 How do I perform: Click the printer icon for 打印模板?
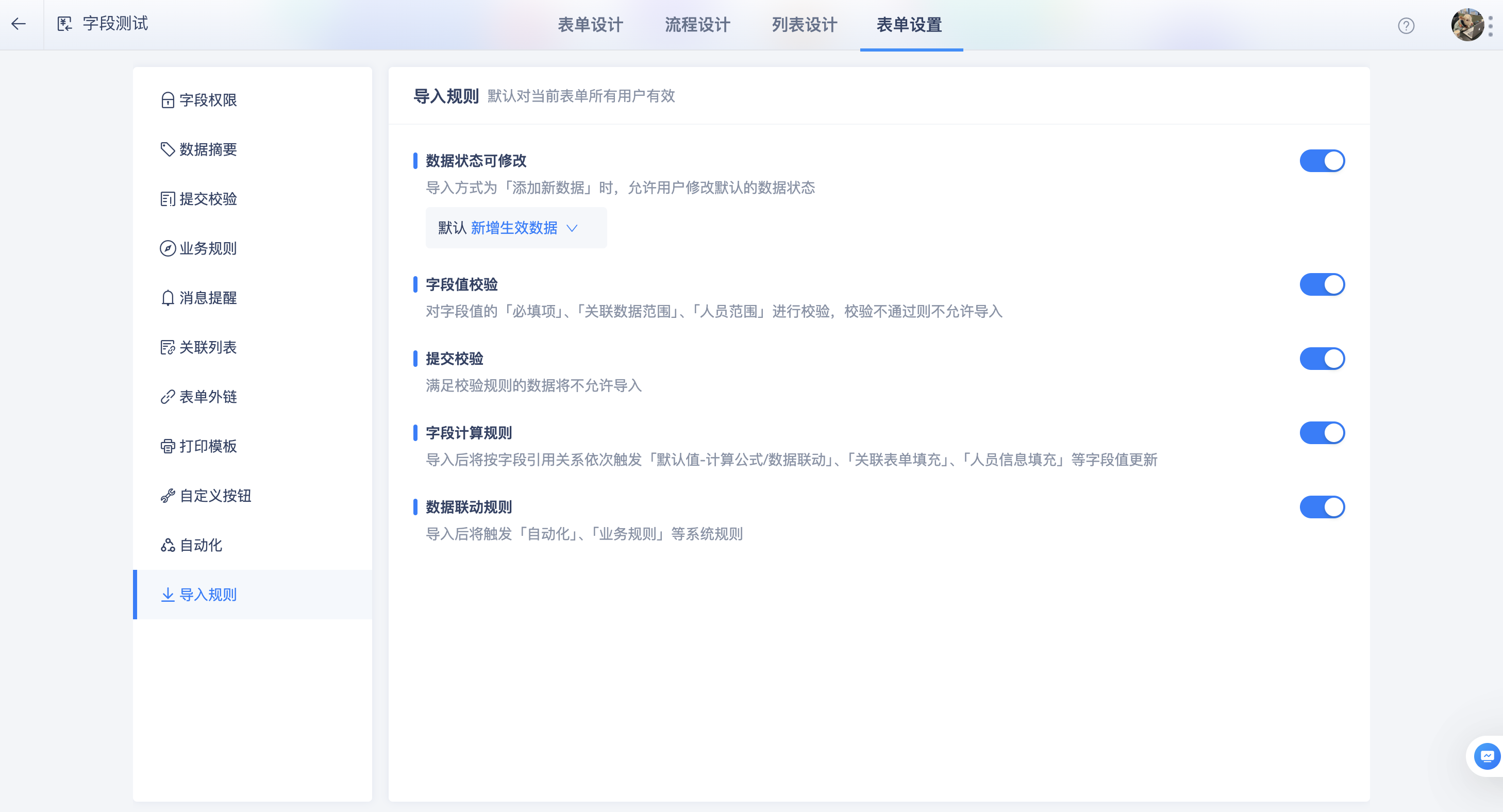coord(168,446)
